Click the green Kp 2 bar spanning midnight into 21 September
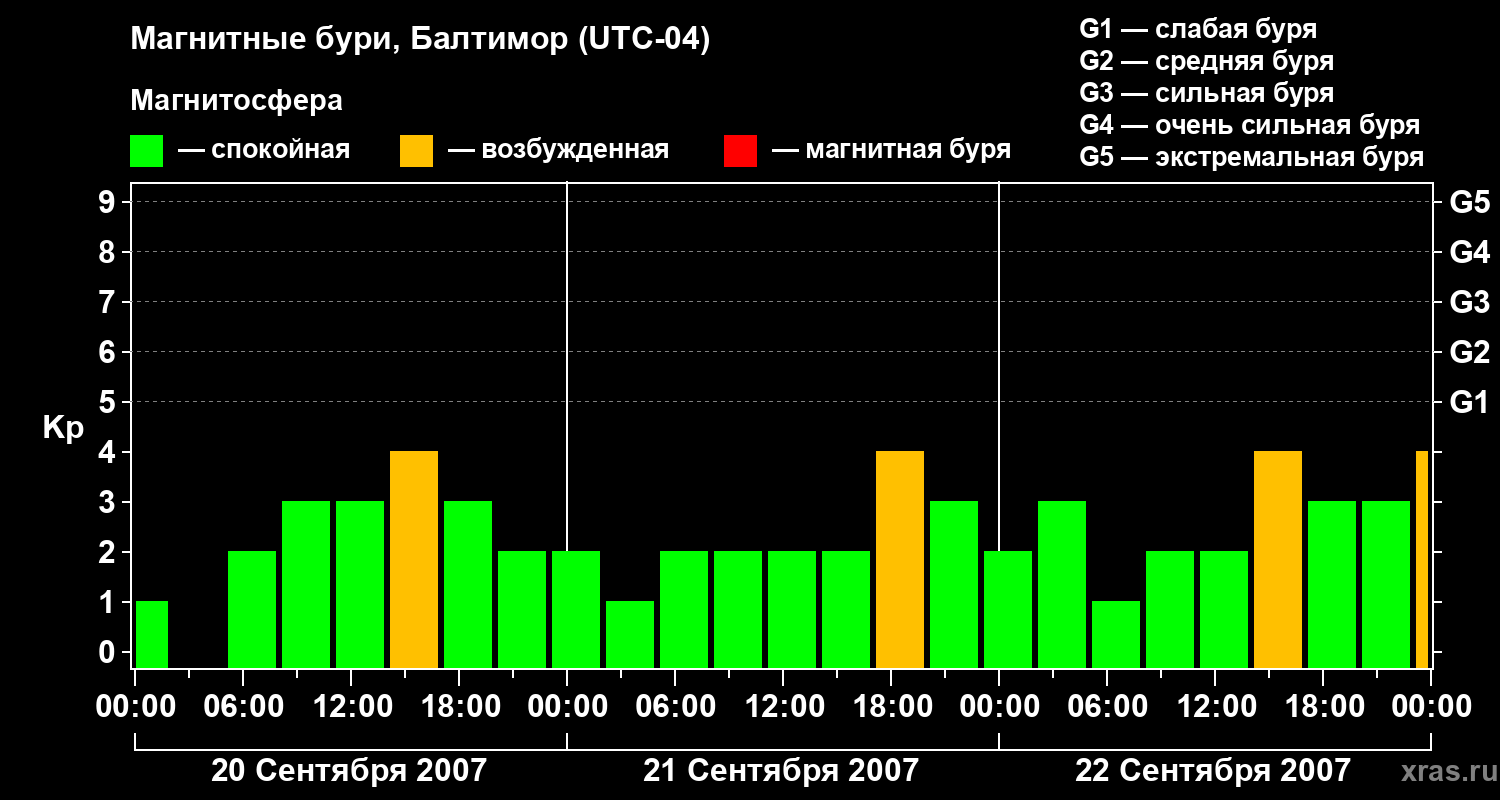 point(576,610)
